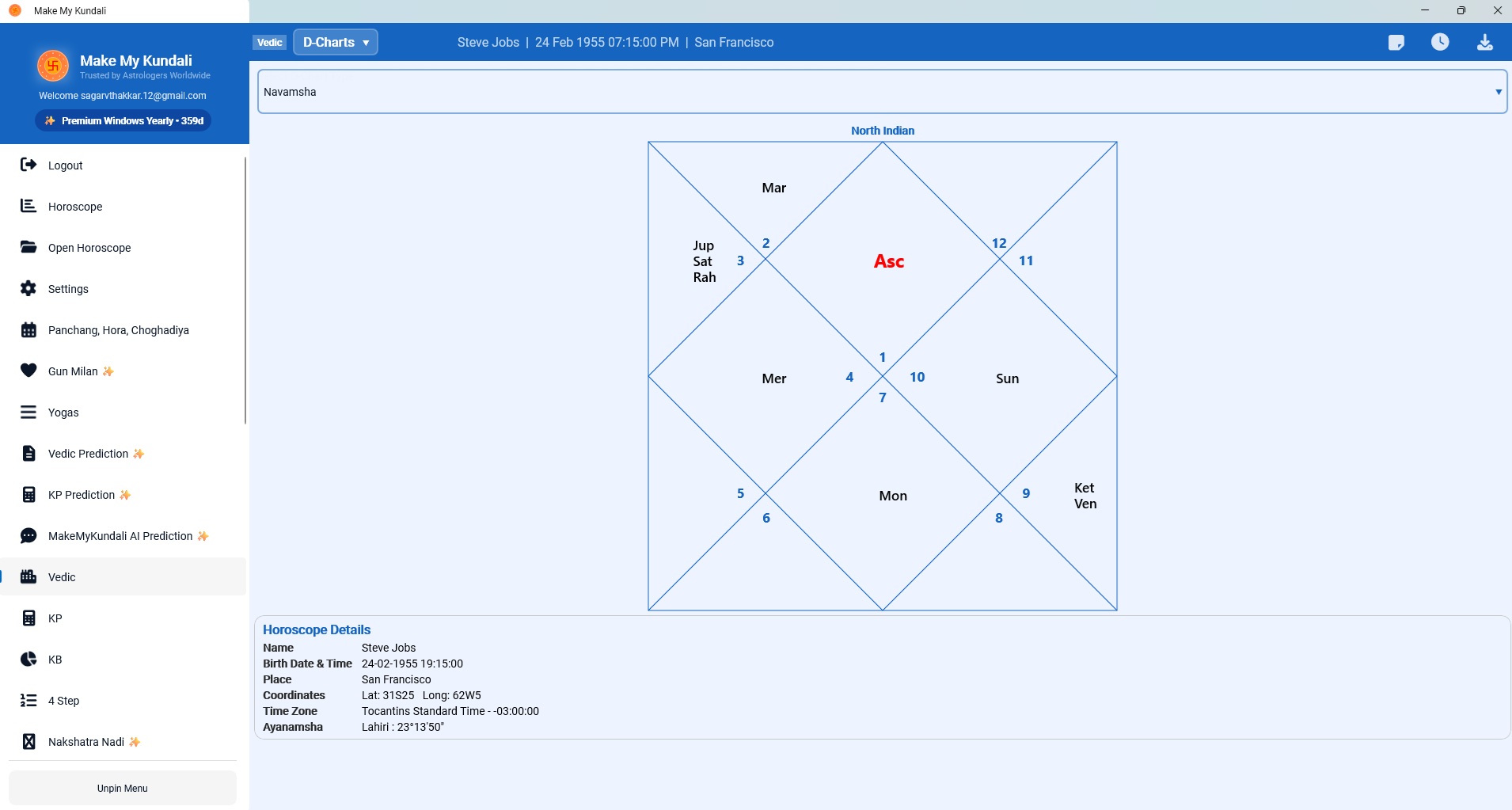
Task: Click the Horoscope Details heading
Action: (x=317, y=629)
